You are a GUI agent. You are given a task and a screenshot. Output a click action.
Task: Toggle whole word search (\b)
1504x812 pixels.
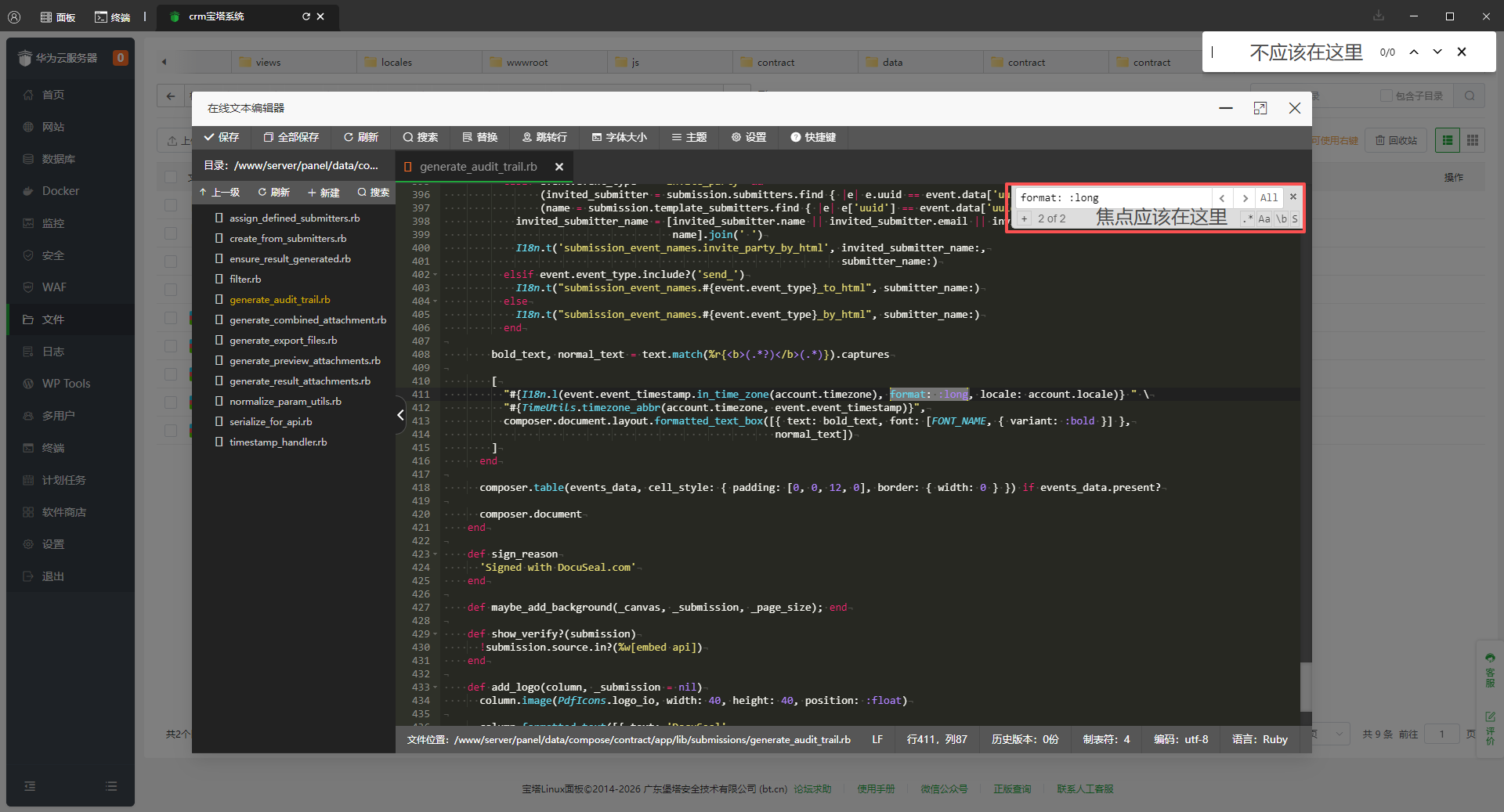pyautogui.click(x=1282, y=219)
